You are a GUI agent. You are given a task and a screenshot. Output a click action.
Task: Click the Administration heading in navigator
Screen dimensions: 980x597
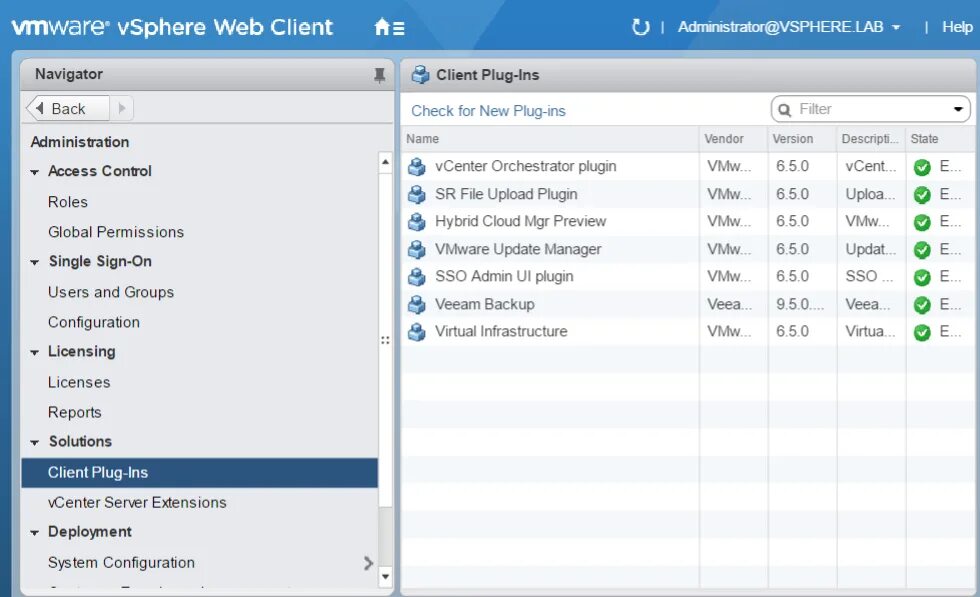(x=80, y=142)
